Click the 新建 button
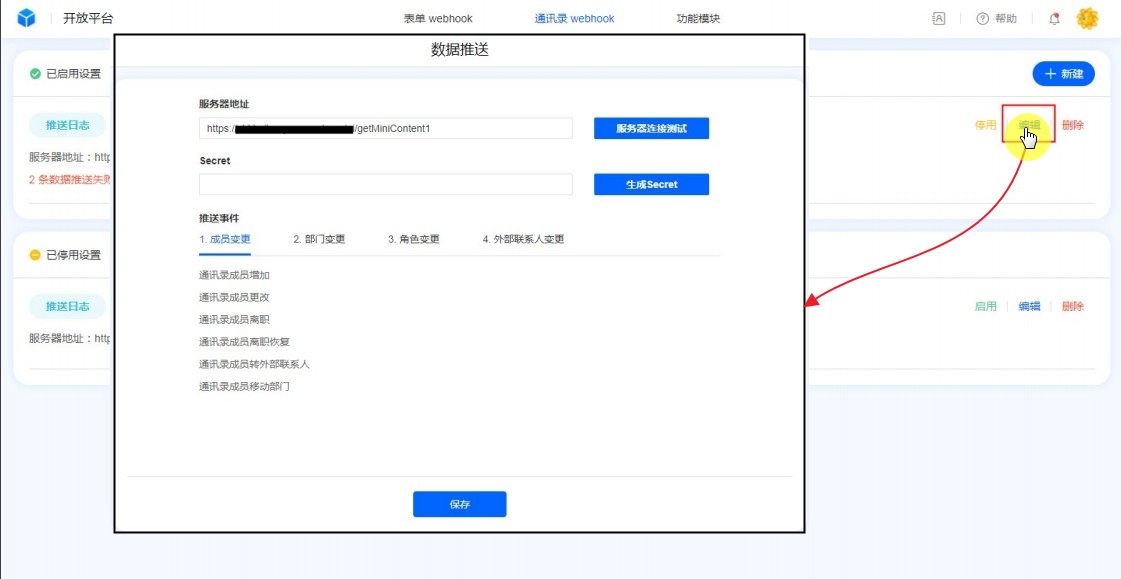Image resolution: width=1121 pixels, height=579 pixels. 1063,74
